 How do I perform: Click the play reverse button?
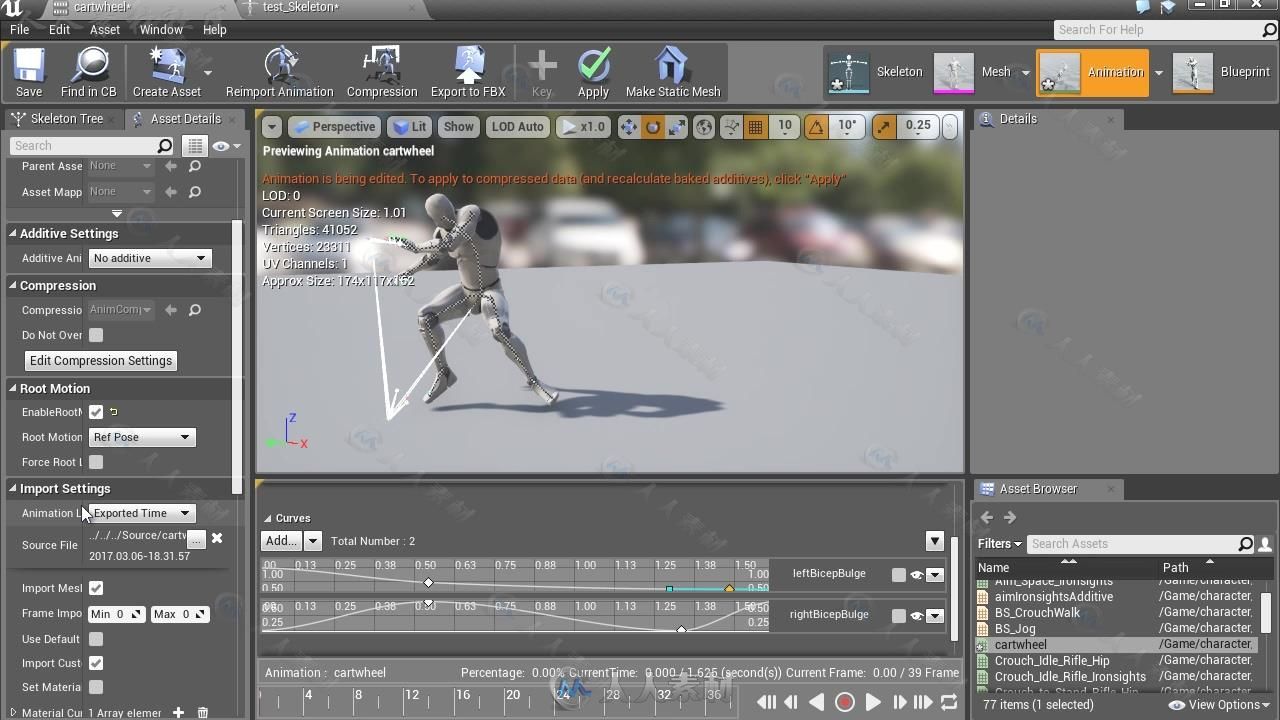pyautogui.click(x=817, y=702)
